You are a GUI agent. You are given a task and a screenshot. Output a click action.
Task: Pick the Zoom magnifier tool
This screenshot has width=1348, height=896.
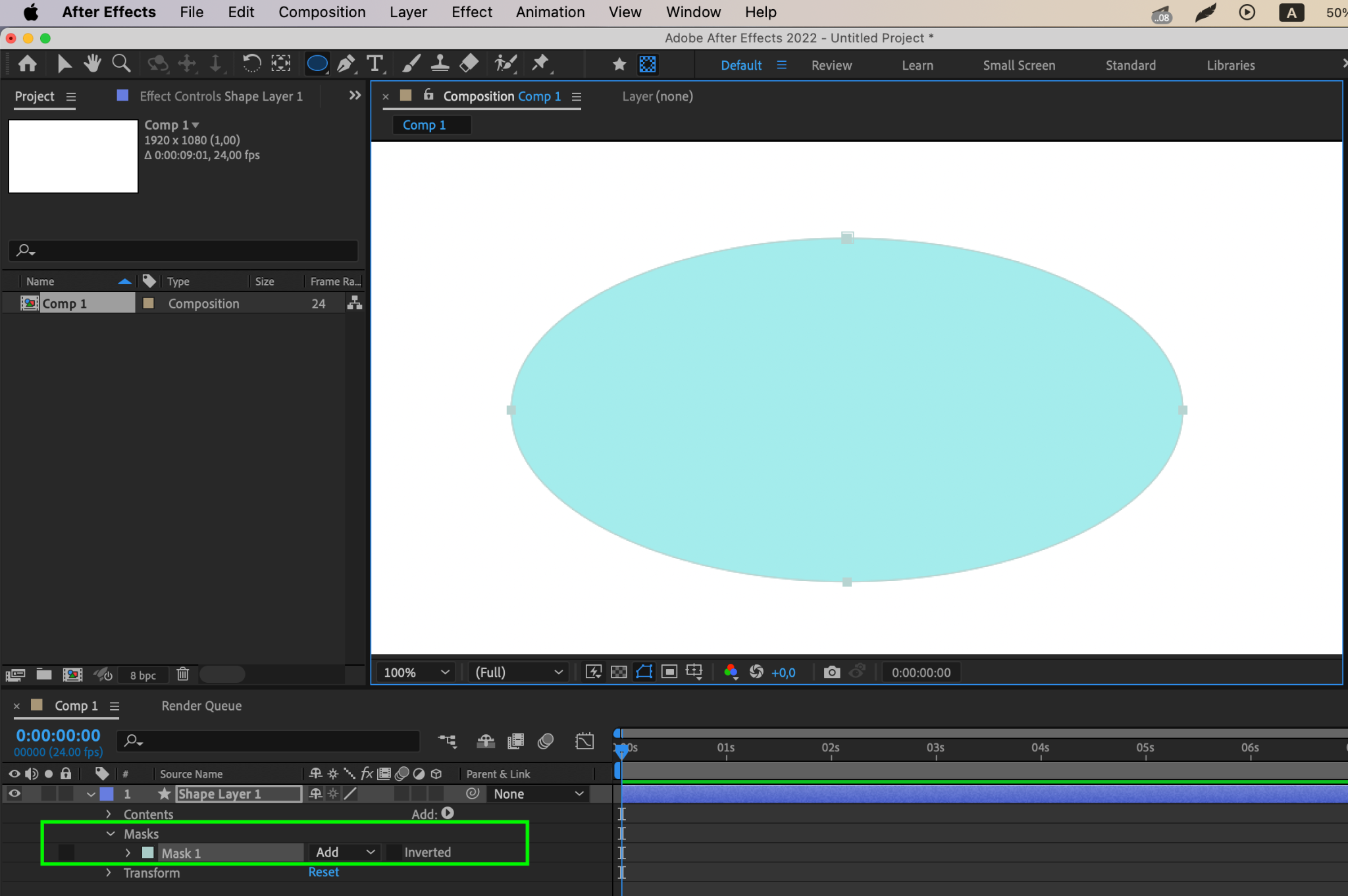coord(121,64)
